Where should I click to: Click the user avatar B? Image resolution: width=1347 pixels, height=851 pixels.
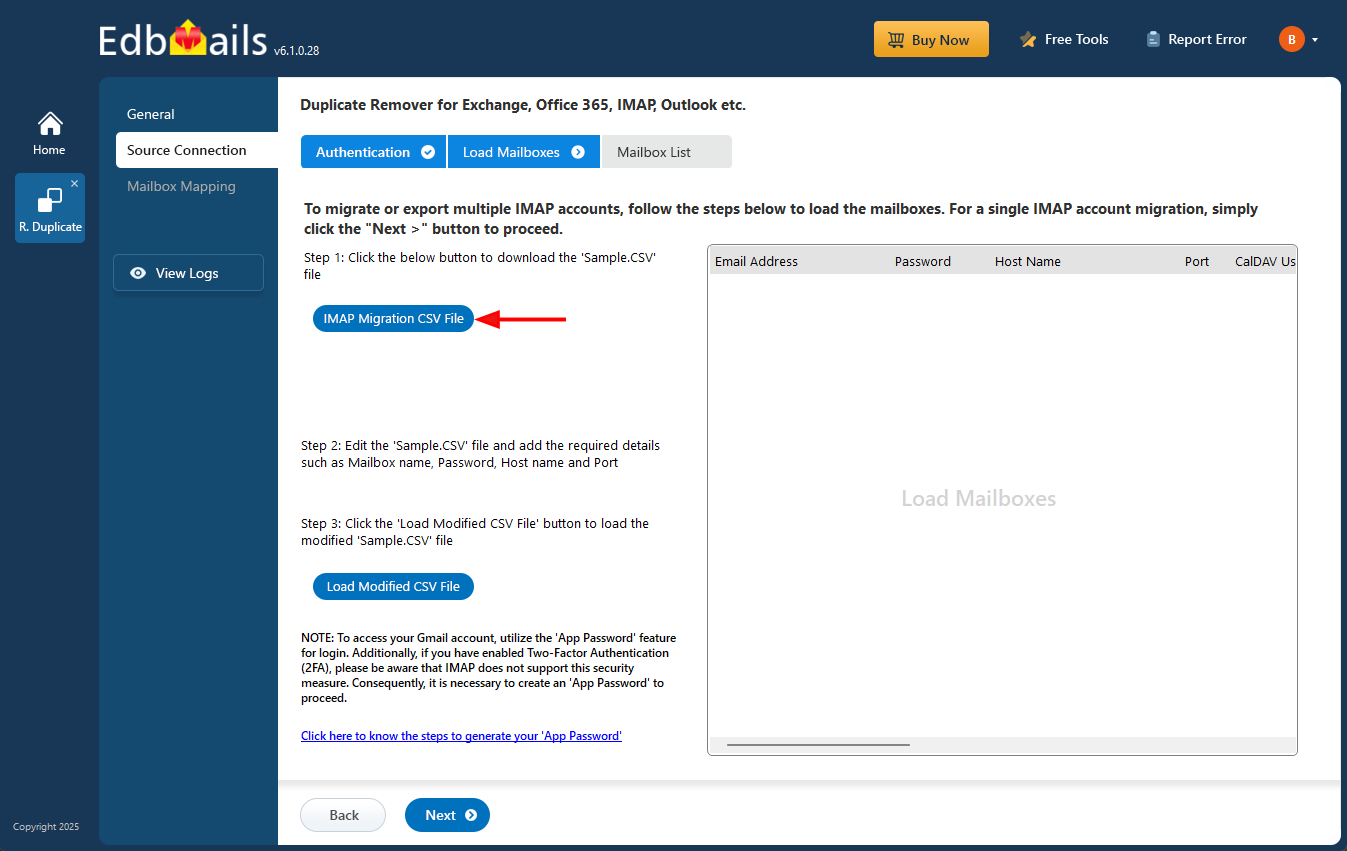[x=1291, y=40]
